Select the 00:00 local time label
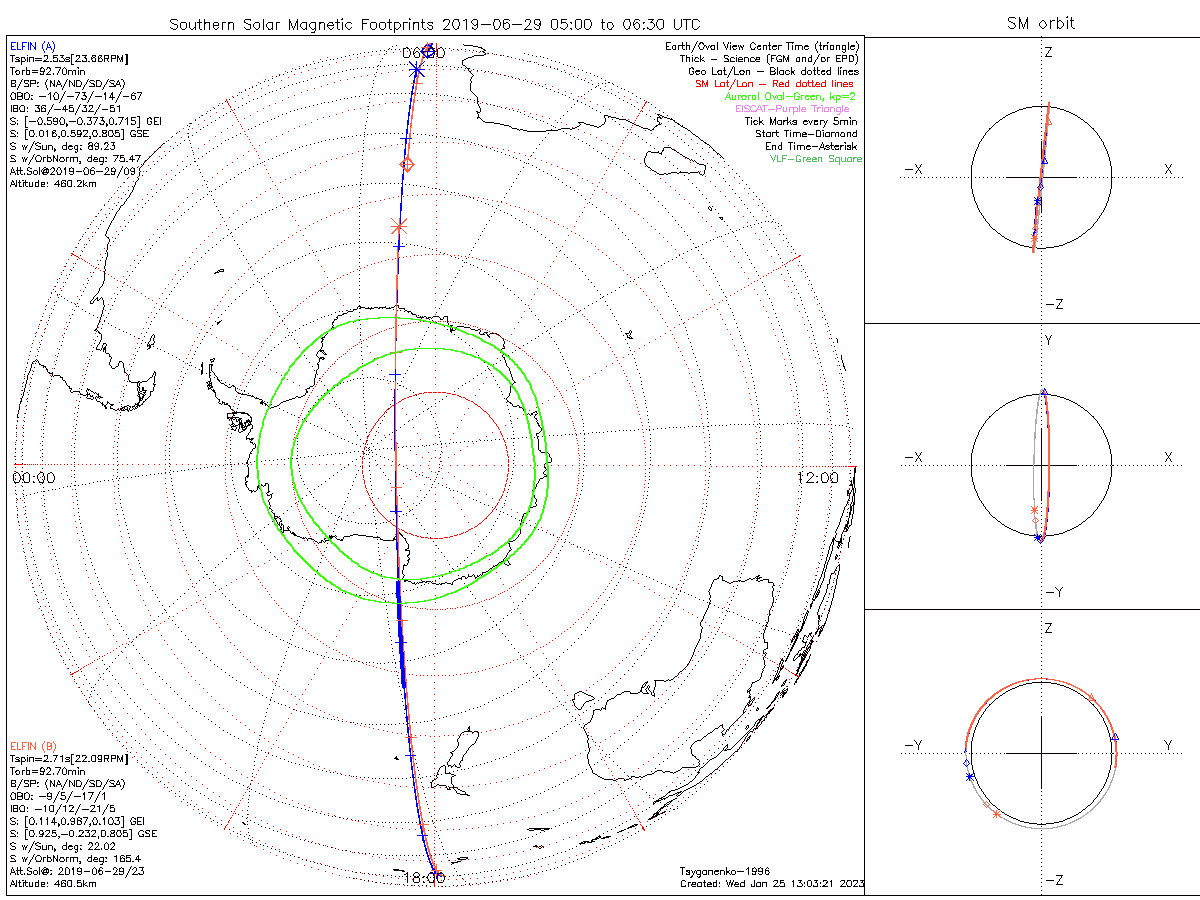 pyautogui.click(x=34, y=478)
